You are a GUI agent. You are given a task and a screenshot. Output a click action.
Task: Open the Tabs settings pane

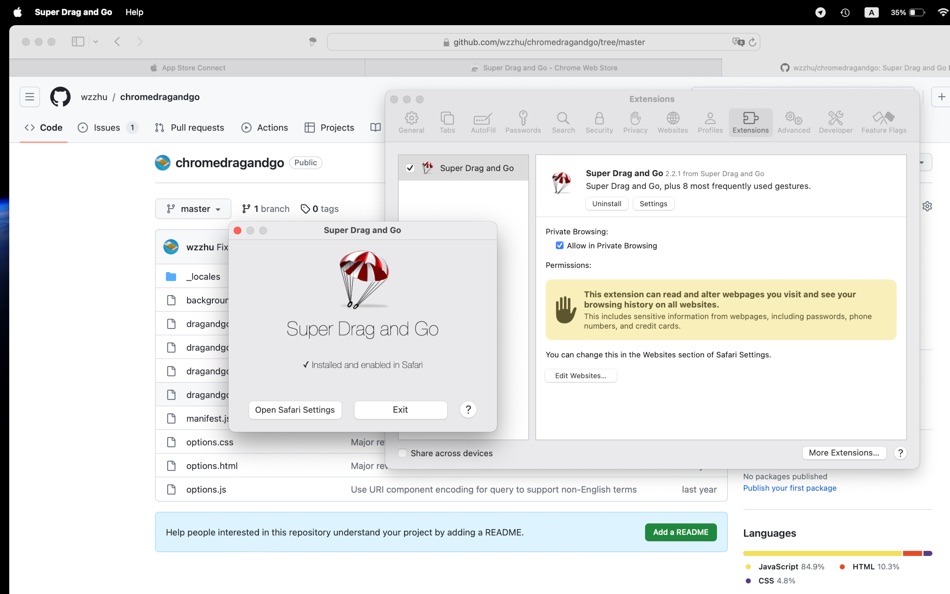(447, 122)
